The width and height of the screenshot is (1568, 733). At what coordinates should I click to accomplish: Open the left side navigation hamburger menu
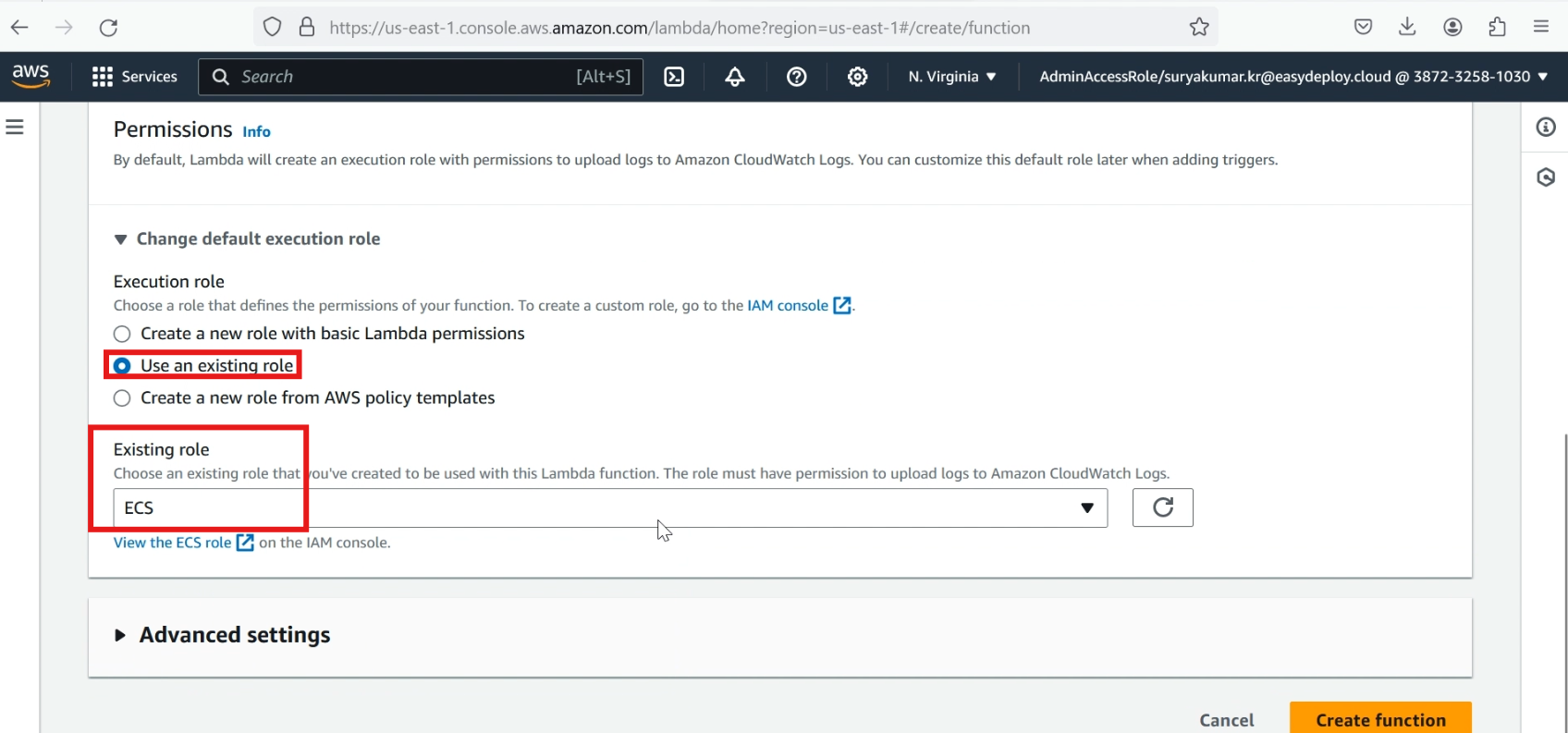pos(15,127)
